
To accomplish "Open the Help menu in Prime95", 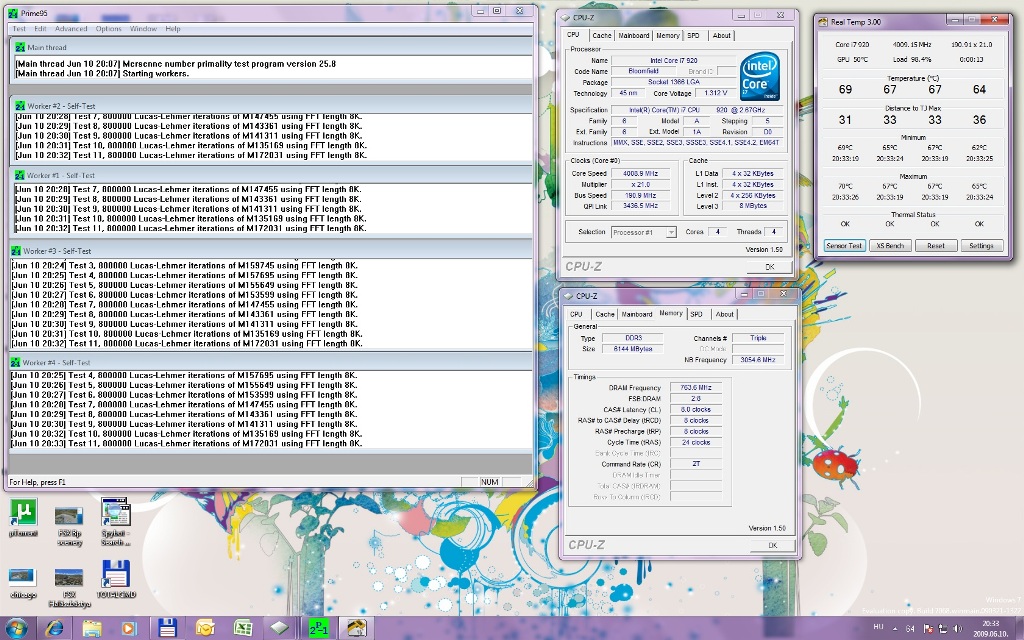I will 172,29.
